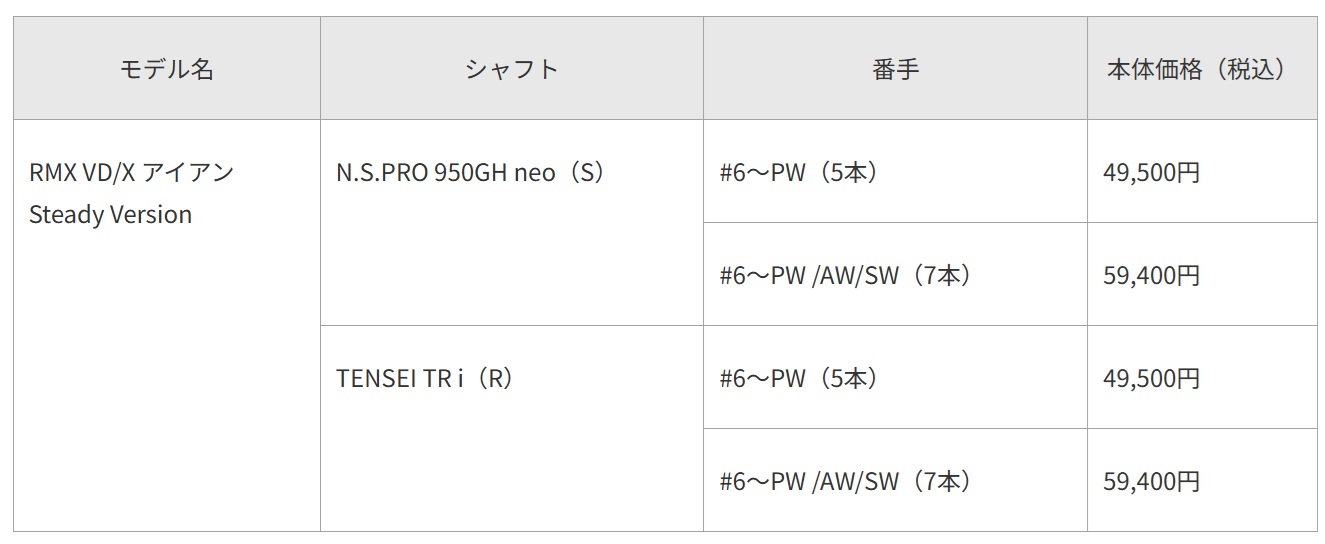
Task: Click #6～PW（5本） for TENSEI shaft
Action: pyautogui.click(x=798, y=379)
